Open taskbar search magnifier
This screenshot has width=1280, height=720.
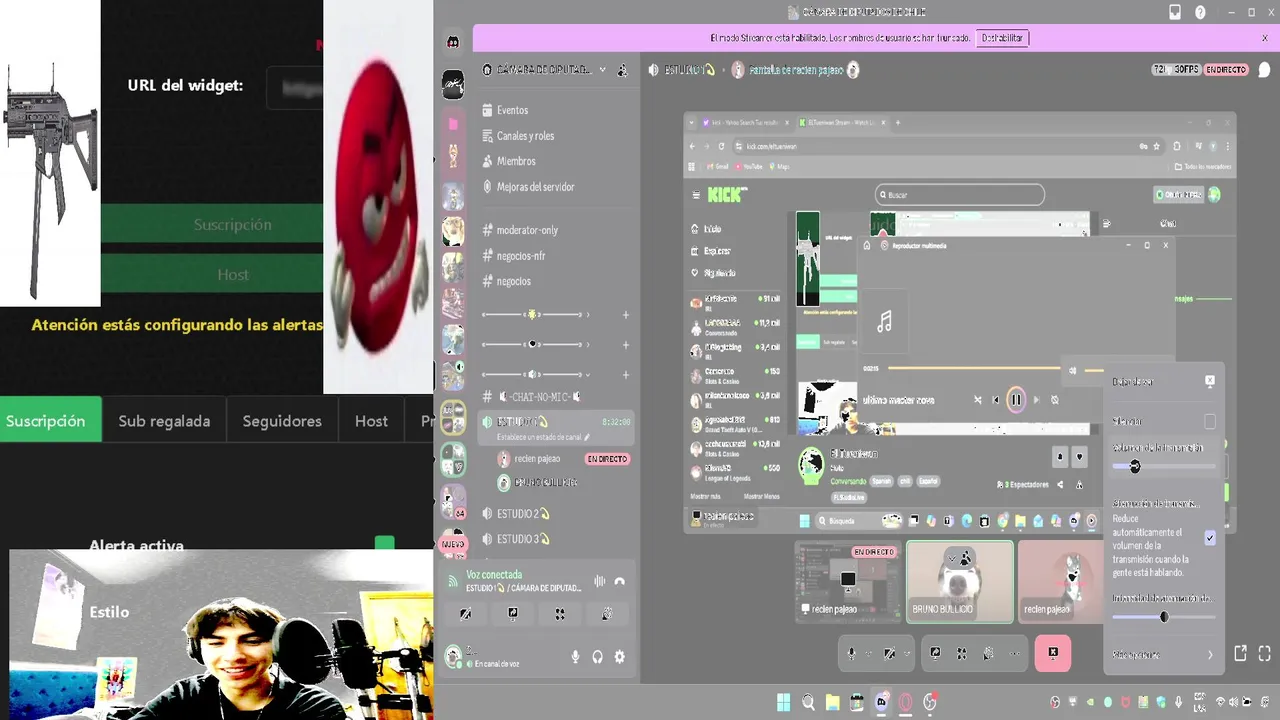click(x=808, y=703)
